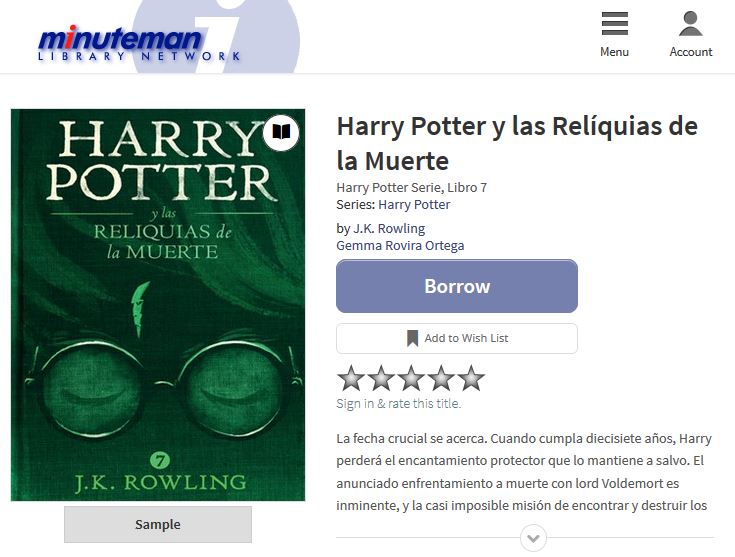Click the bookmark icon in Add to Wish List
This screenshot has height=557, width=735.
coord(412,338)
